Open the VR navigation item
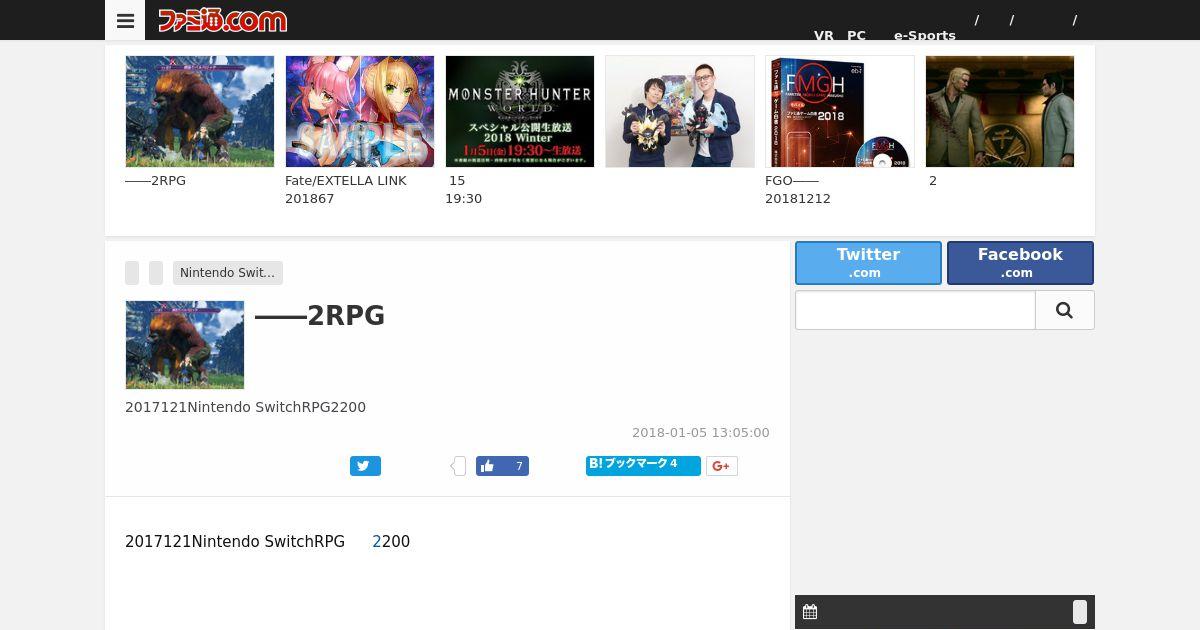This screenshot has width=1200, height=630. click(824, 35)
